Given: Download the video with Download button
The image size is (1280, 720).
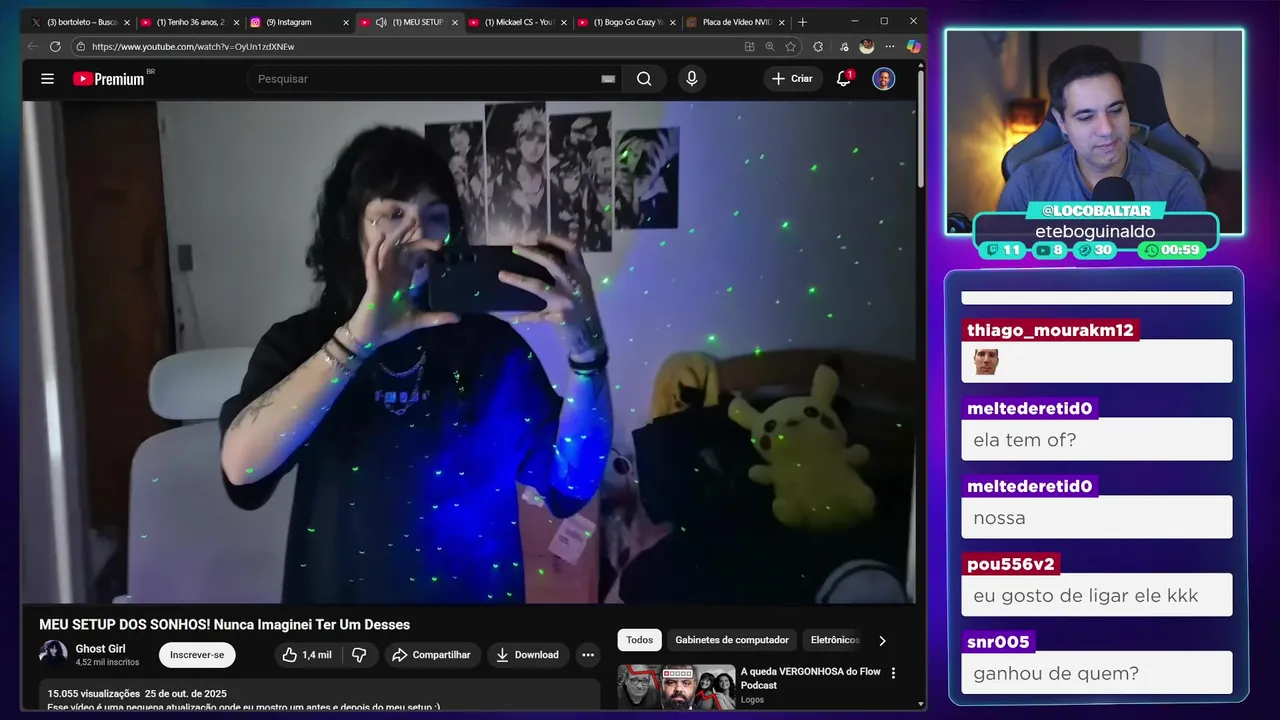Looking at the screenshot, I should point(528,655).
